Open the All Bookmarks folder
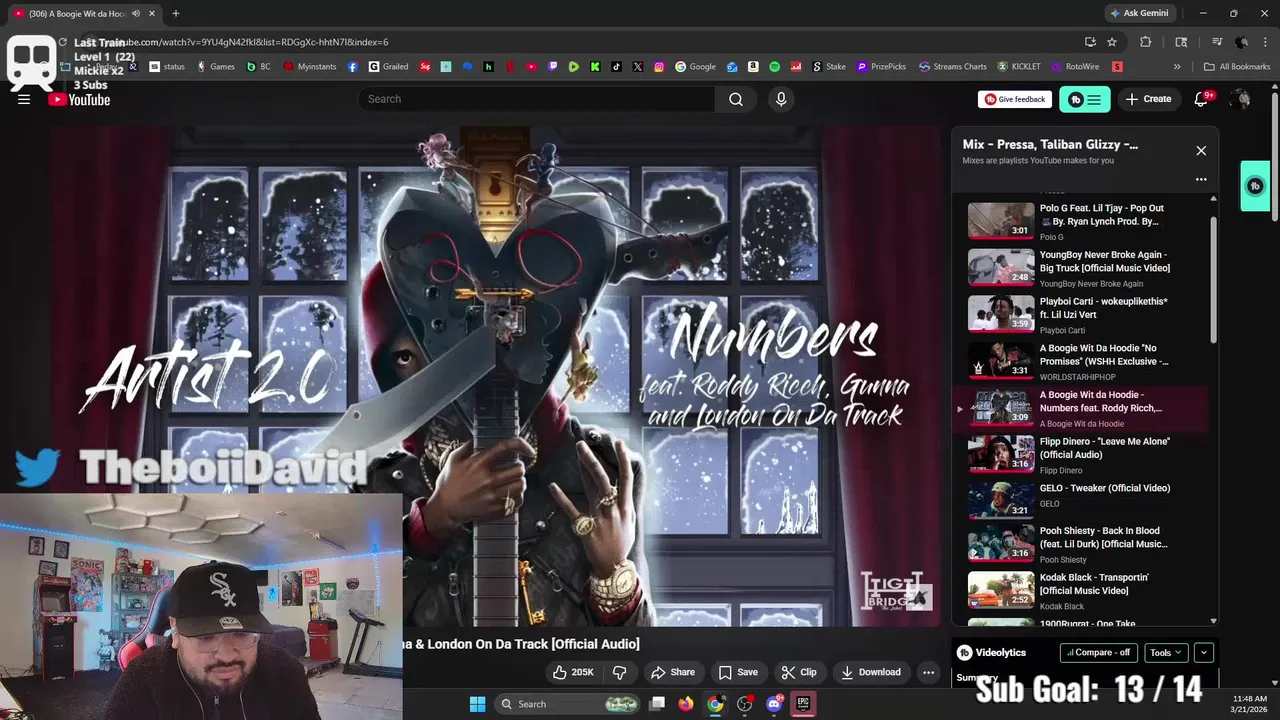 [1237, 67]
